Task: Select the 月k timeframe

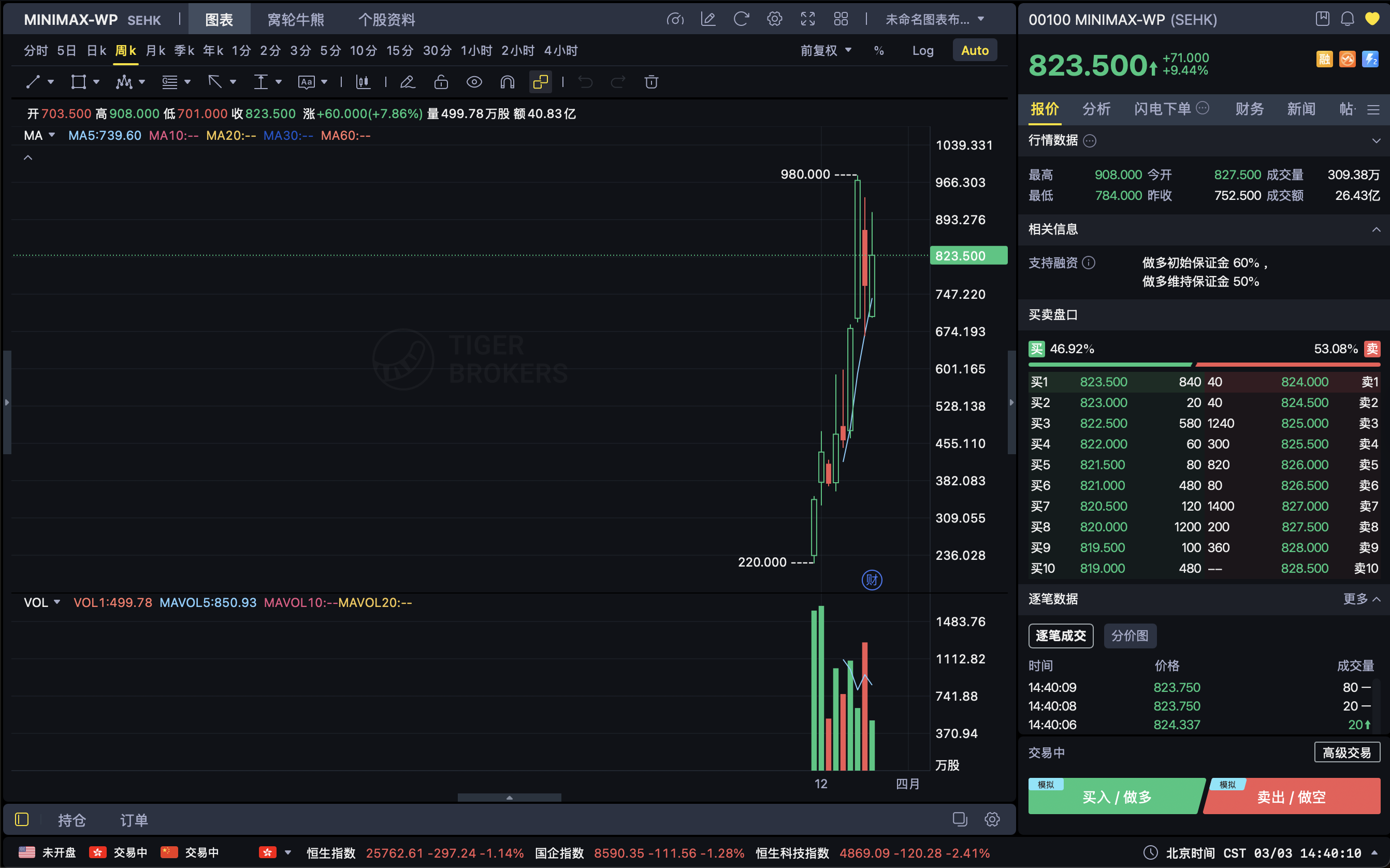Action: (x=155, y=51)
